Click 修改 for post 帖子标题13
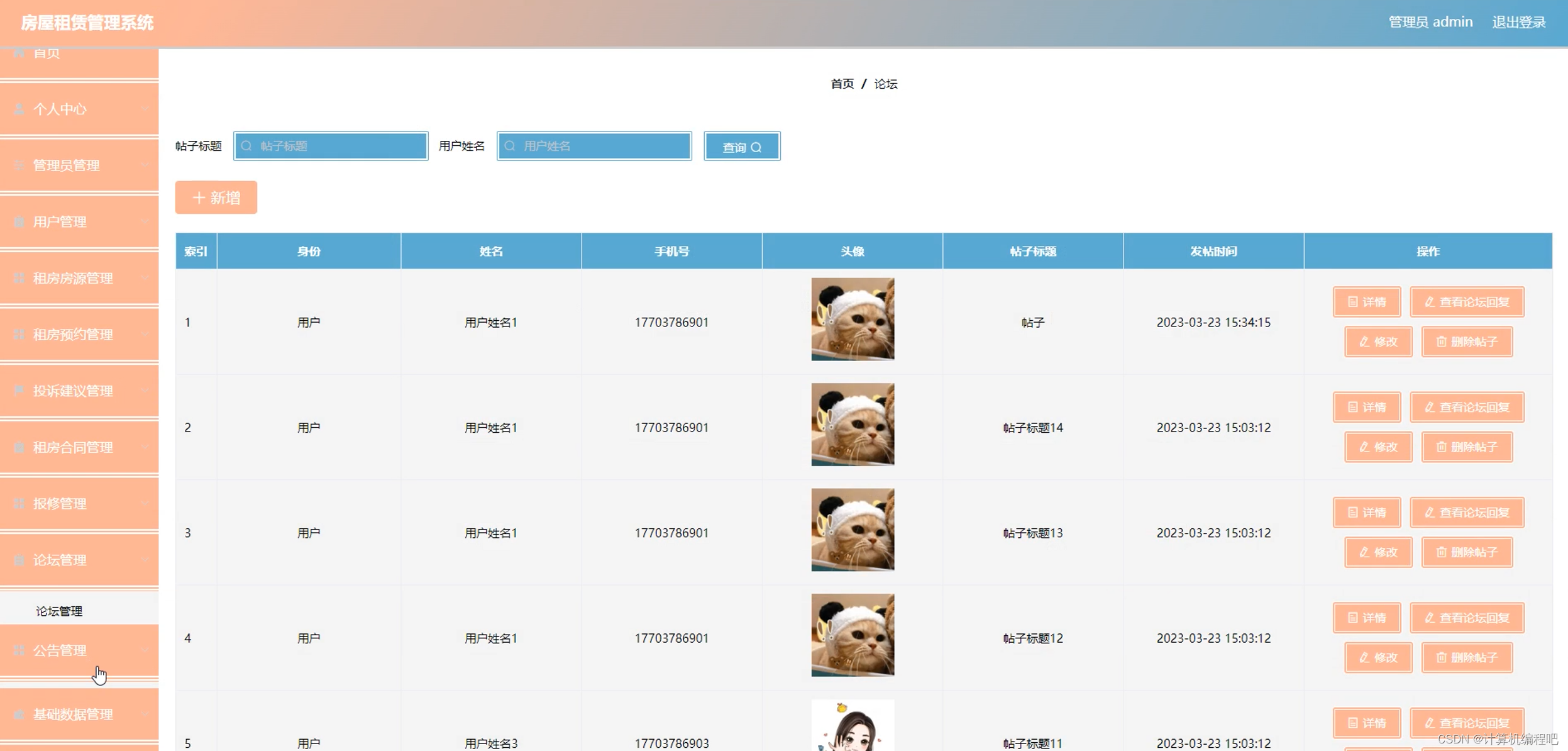The image size is (1568, 751). coord(1378,552)
